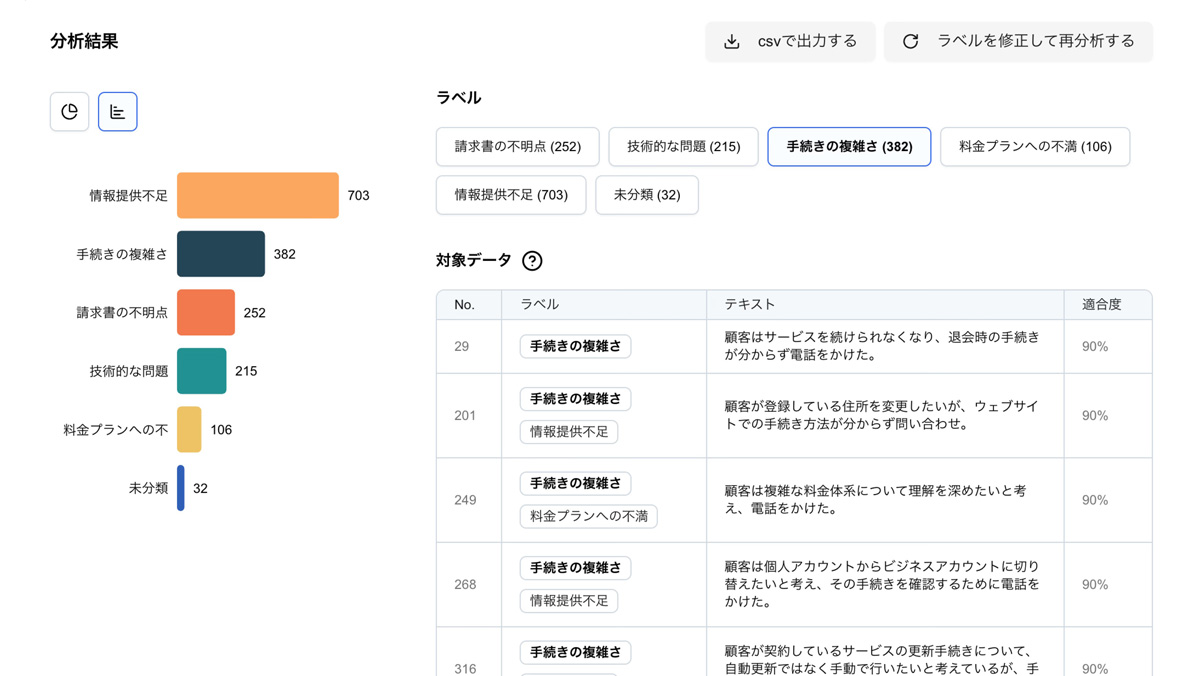This screenshot has height=676, width=1200.
Task: Click the dark navy 手続きの複雑さ bar
Action: (x=221, y=254)
